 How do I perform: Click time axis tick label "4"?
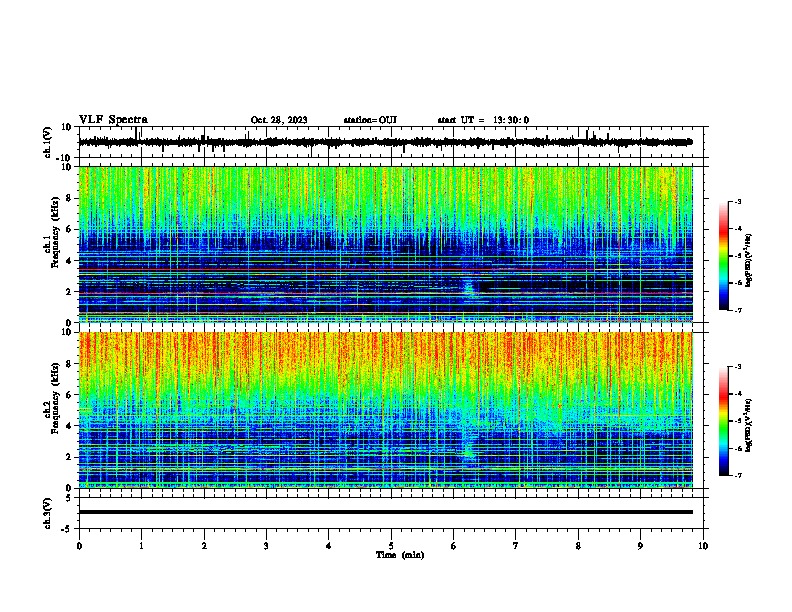(x=329, y=546)
